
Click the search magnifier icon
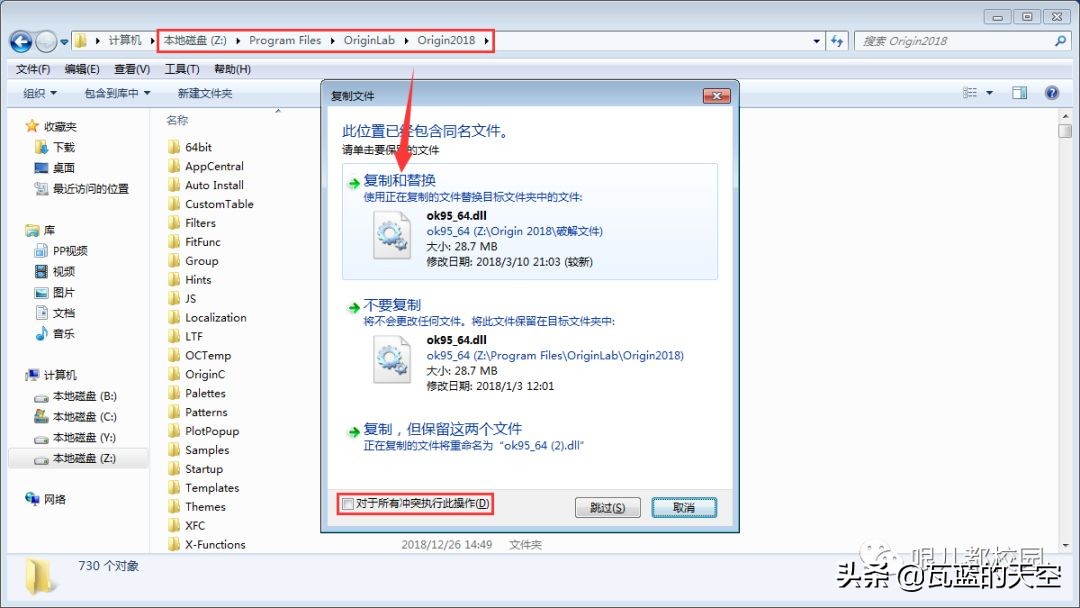1060,41
